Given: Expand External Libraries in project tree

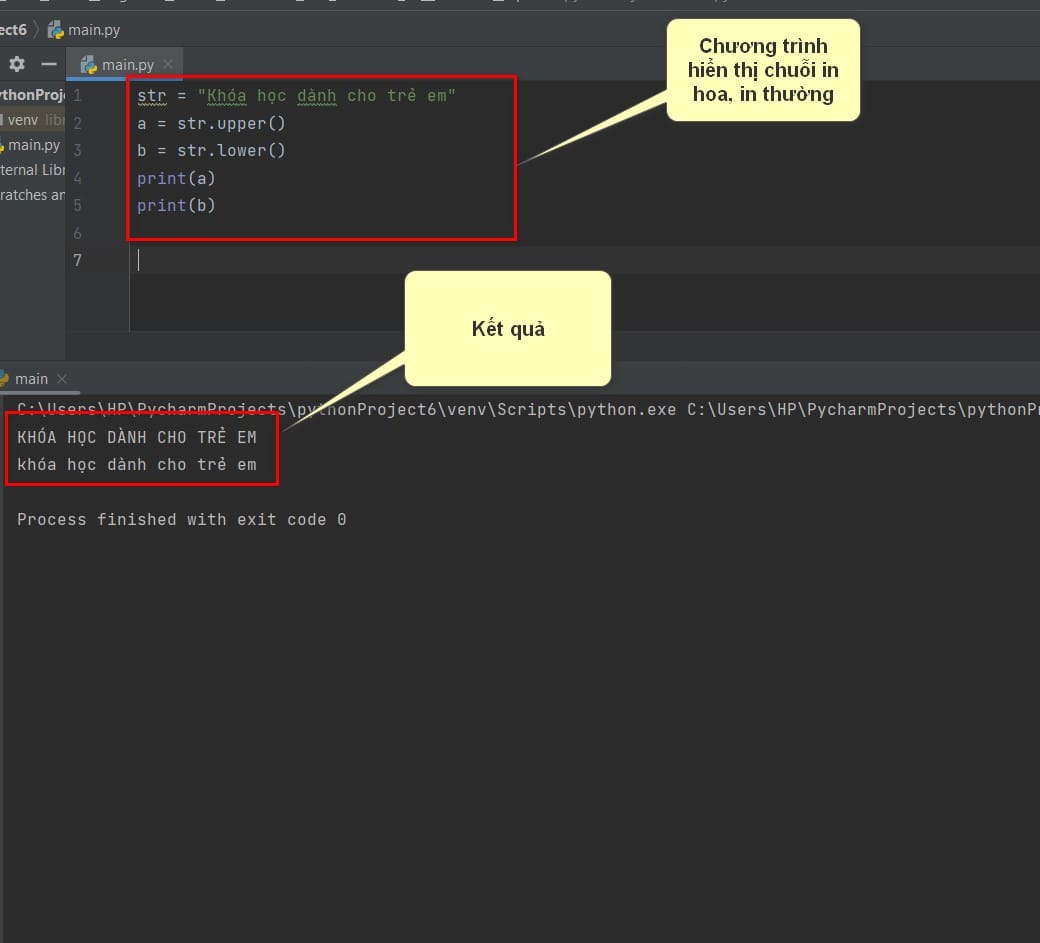Looking at the screenshot, I should click(x=32, y=170).
